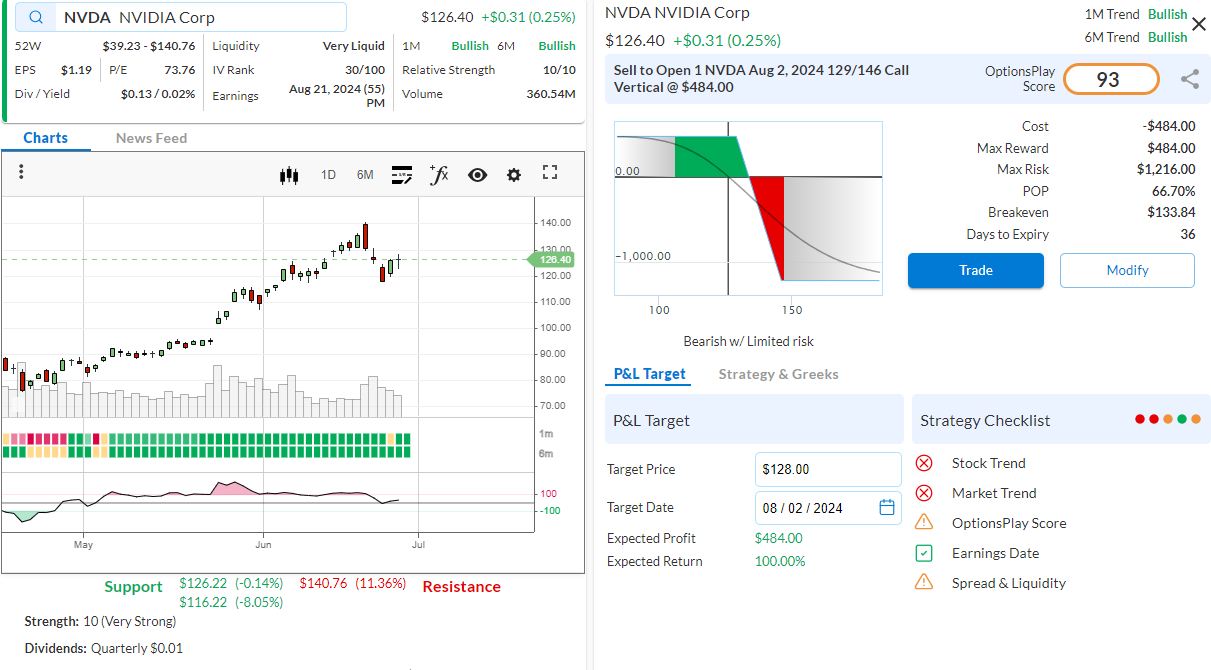The width and height of the screenshot is (1211, 670).
Task: Open the Strategy & Greeks tab
Action: coord(778,374)
